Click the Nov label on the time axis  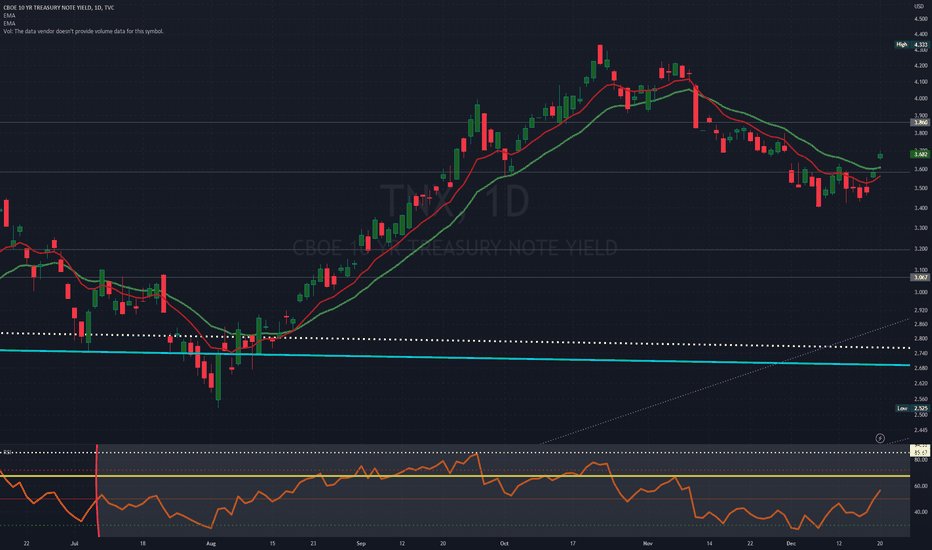coord(648,543)
